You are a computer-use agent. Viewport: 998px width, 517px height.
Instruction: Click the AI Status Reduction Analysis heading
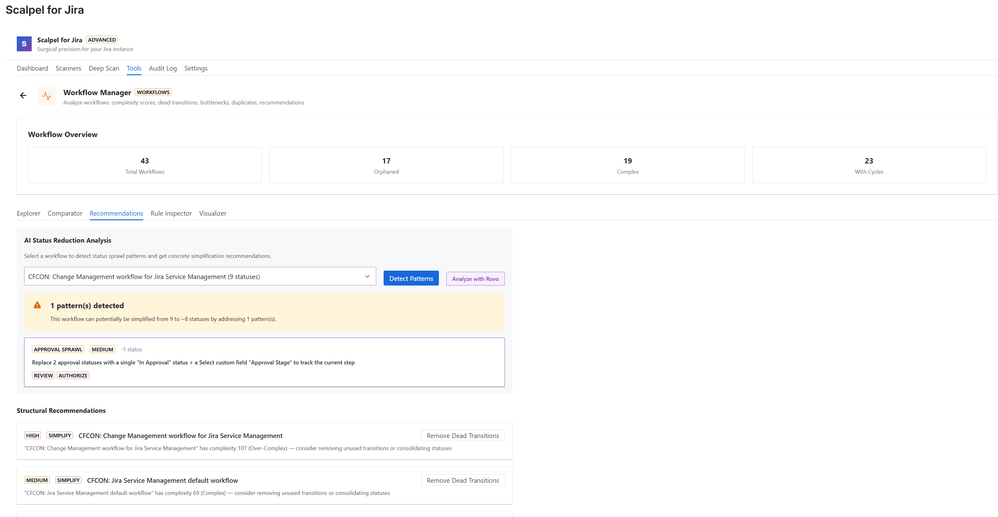[67, 240]
